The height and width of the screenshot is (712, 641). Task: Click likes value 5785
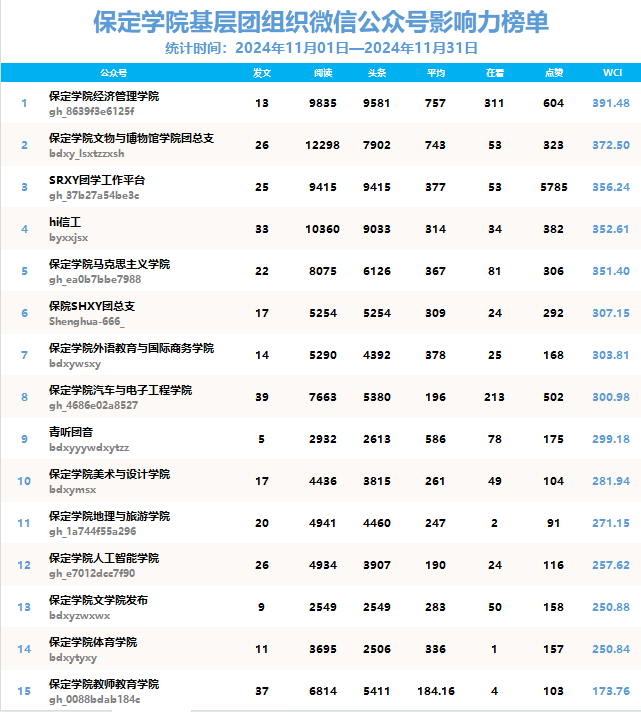pyautogui.click(x=554, y=187)
